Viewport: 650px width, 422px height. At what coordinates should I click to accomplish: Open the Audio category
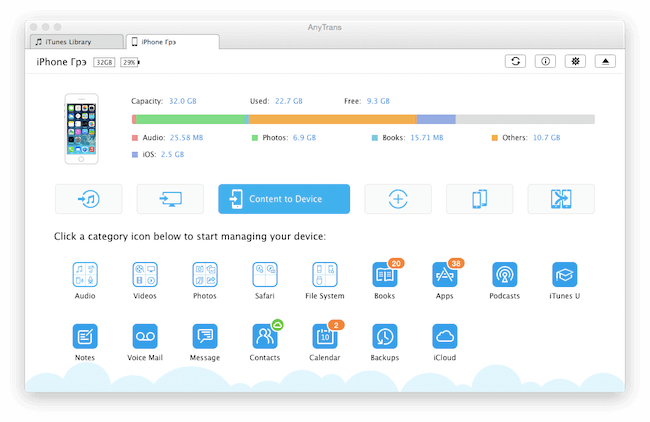click(x=85, y=274)
